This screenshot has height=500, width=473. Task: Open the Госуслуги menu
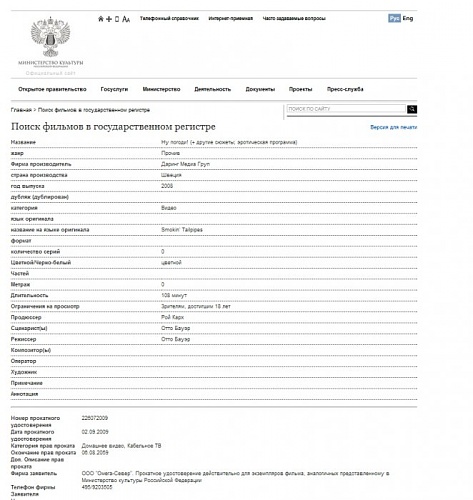pos(114,89)
